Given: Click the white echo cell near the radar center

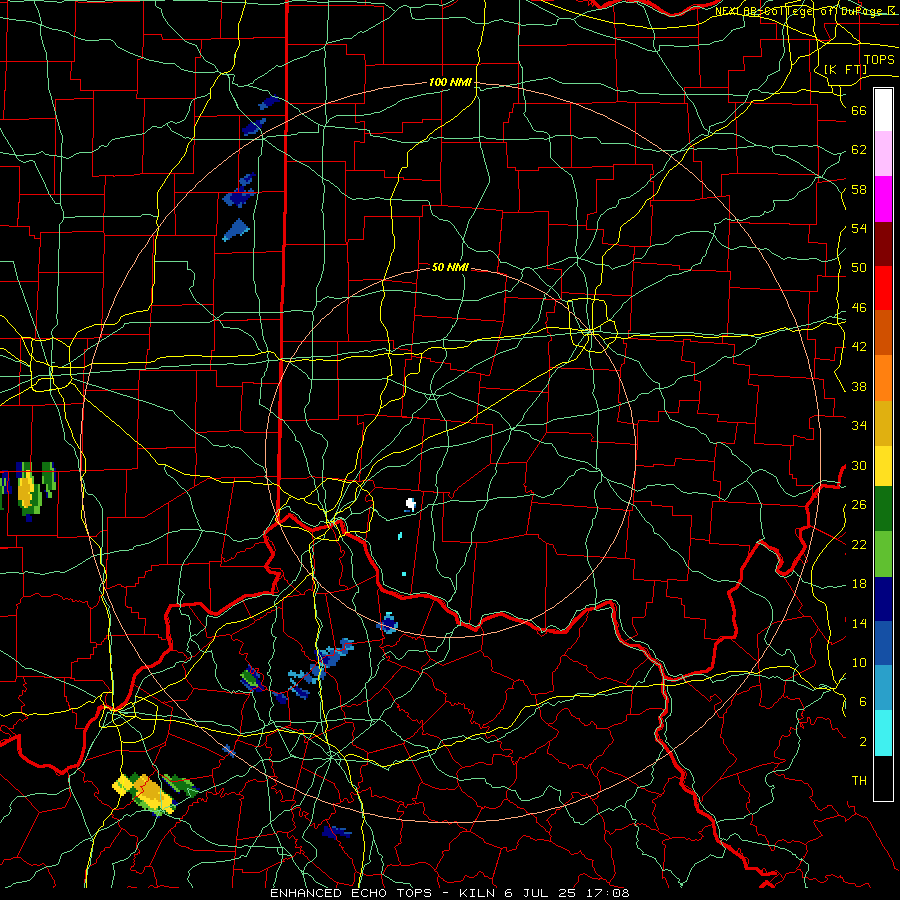Looking at the screenshot, I should (411, 505).
